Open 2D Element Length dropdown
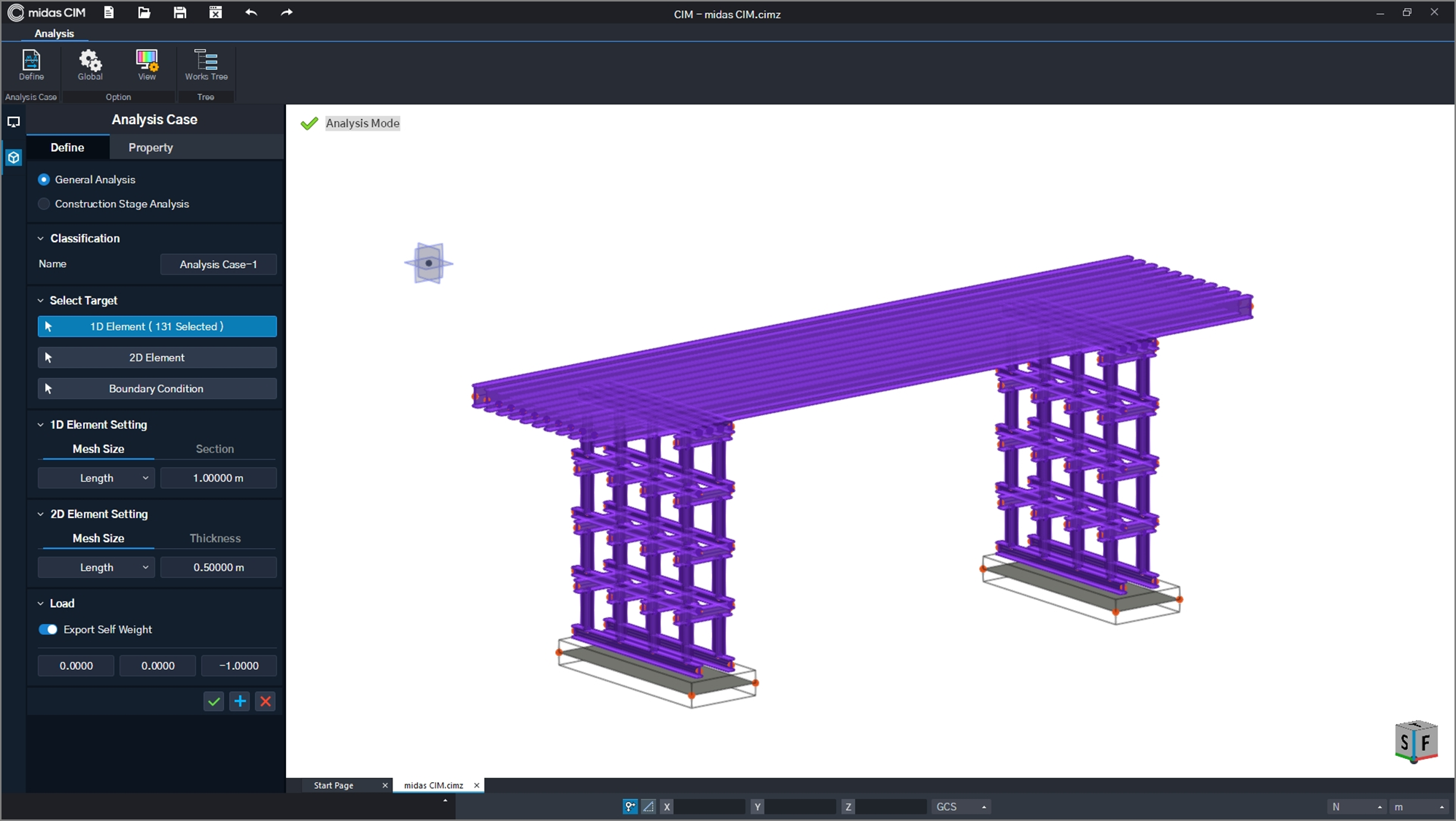 pyautogui.click(x=96, y=567)
